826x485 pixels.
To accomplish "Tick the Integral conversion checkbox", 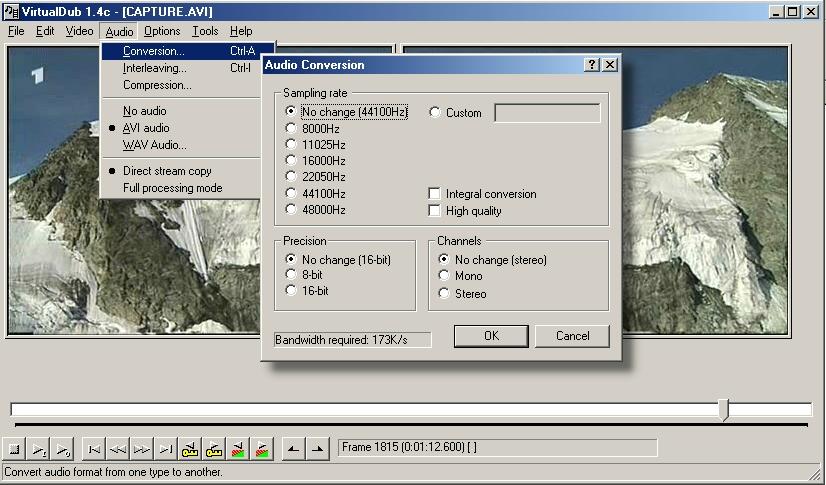I will pyautogui.click(x=434, y=194).
